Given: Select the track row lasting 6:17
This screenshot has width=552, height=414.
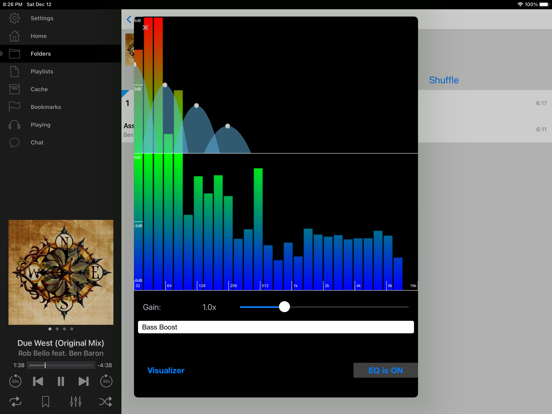Looking at the screenshot, I should pos(485,103).
